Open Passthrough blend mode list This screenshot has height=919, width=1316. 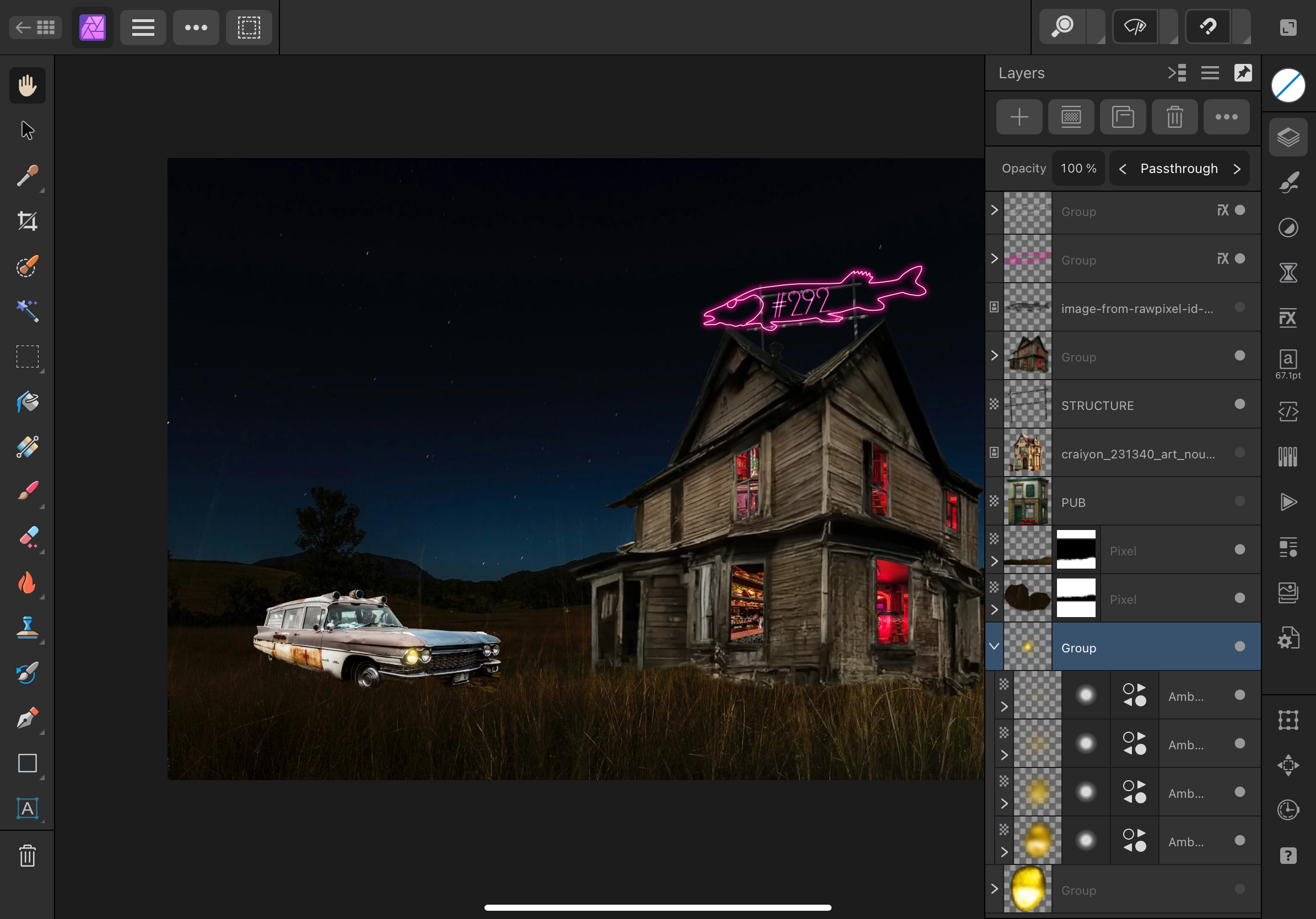[1179, 169]
